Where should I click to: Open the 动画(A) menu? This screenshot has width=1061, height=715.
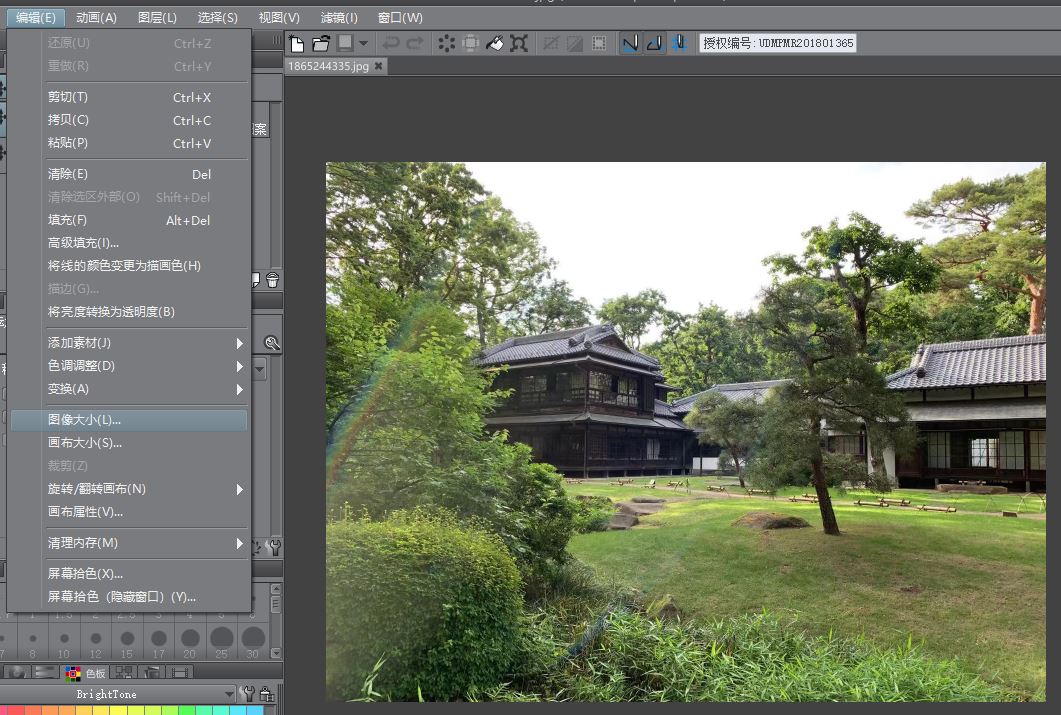tap(96, 18)
